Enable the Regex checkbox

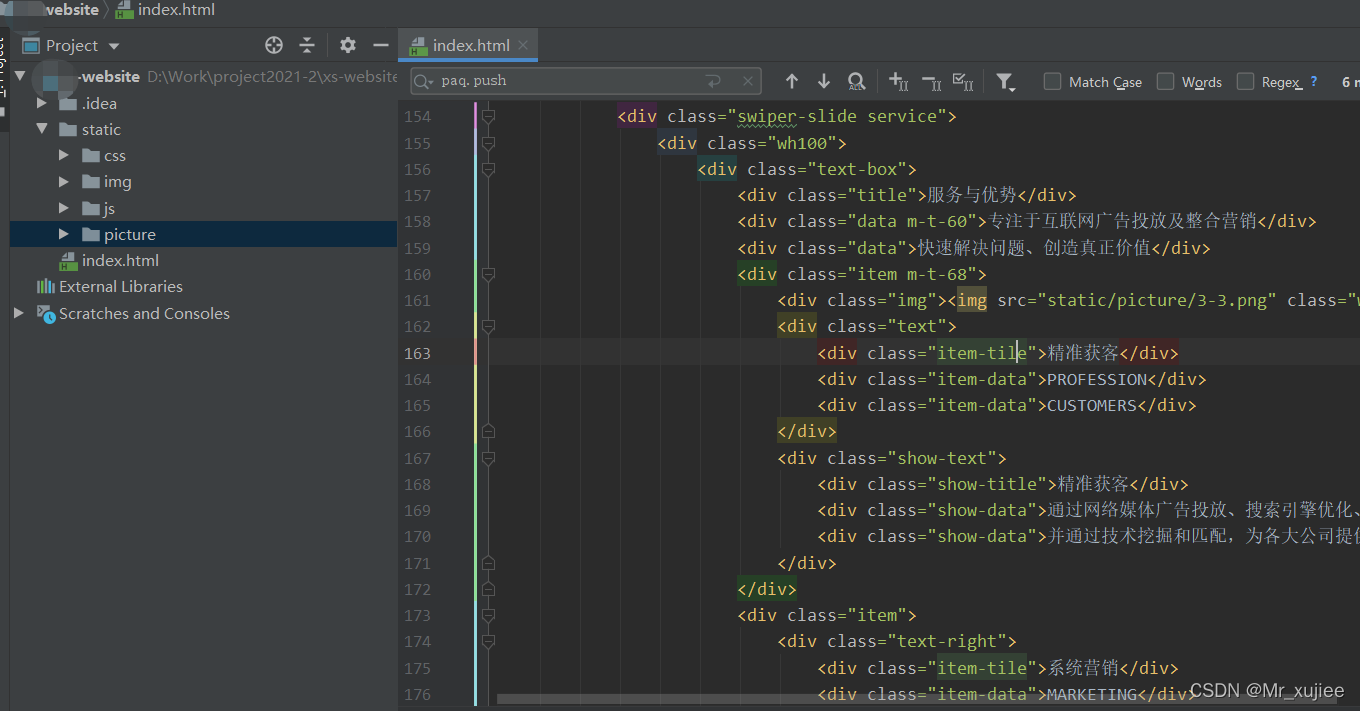[x=1245, y=81]
